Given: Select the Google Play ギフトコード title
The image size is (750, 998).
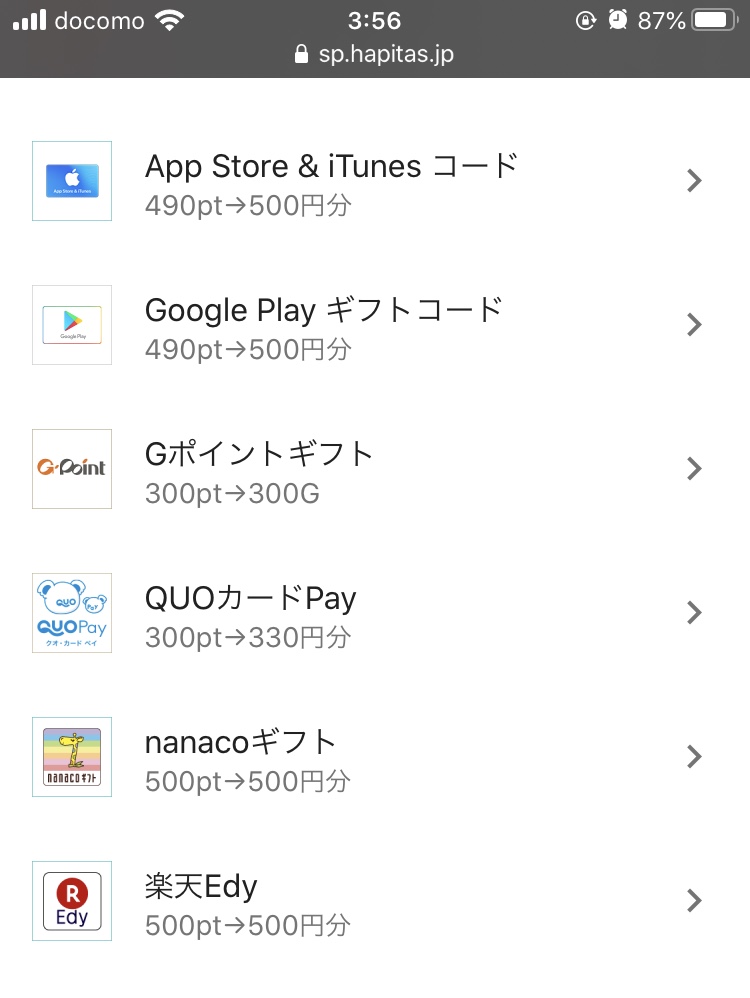Looking at the screenshot, I should [323, 311].
